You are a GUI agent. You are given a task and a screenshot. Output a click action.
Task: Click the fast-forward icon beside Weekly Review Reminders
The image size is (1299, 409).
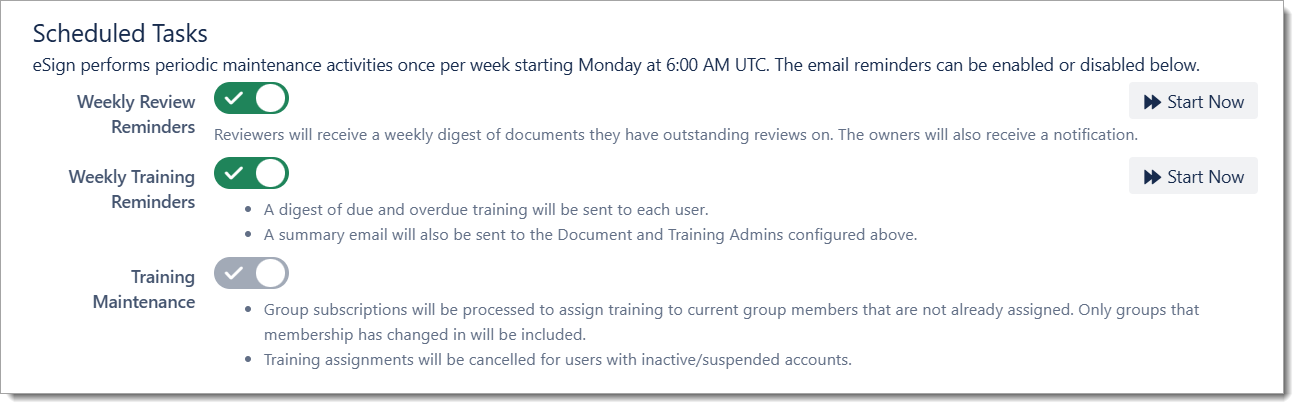click(x=1152, y=102)
